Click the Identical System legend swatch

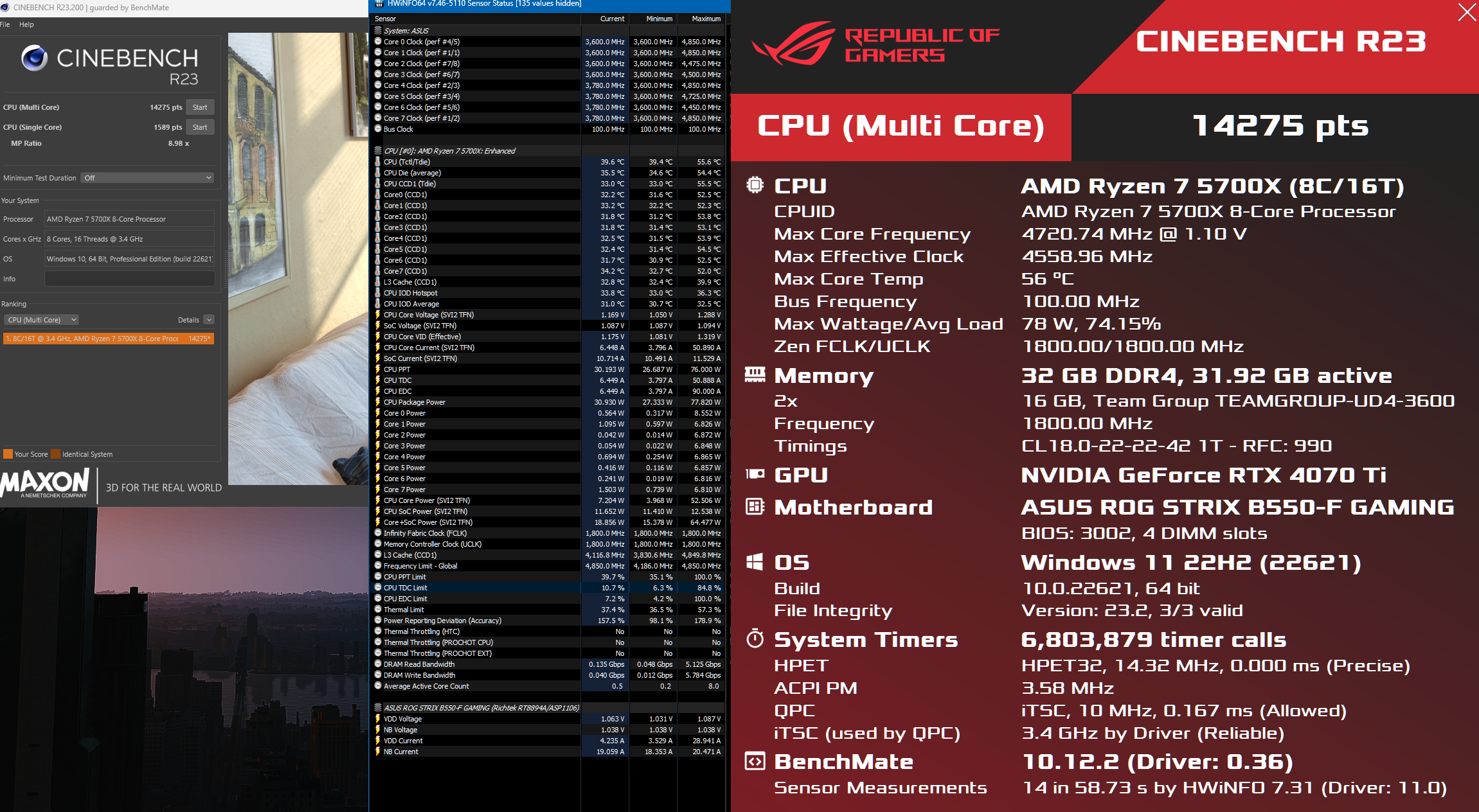(55, 454)
